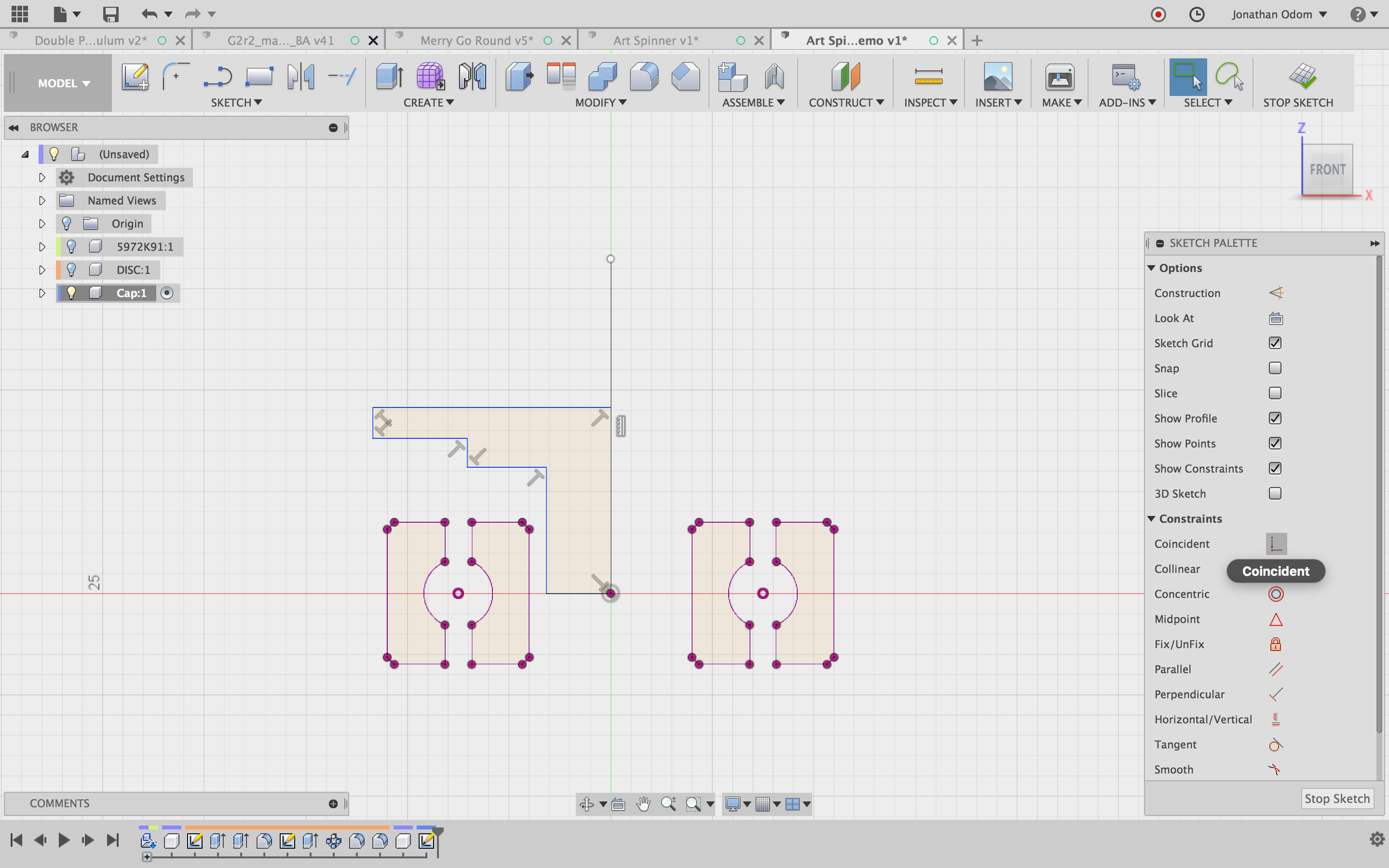Screen dimensions: 1389x868
Task: Click the Measure ruler icon under Inspect
Action: (928, 77)
